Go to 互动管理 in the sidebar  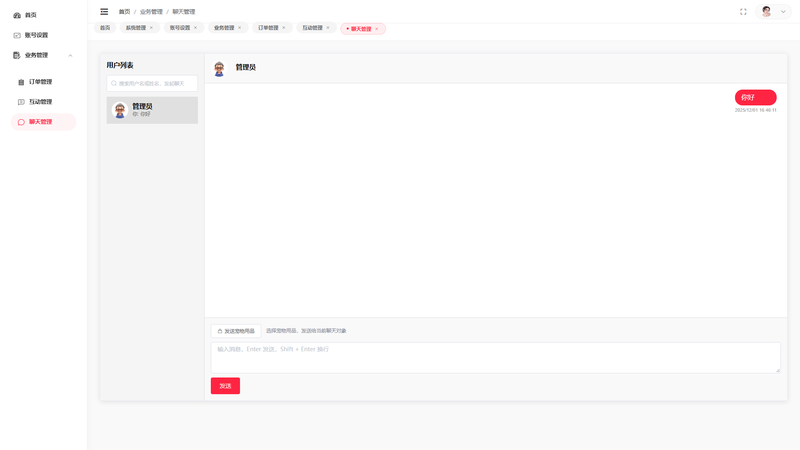pos(40,102)
